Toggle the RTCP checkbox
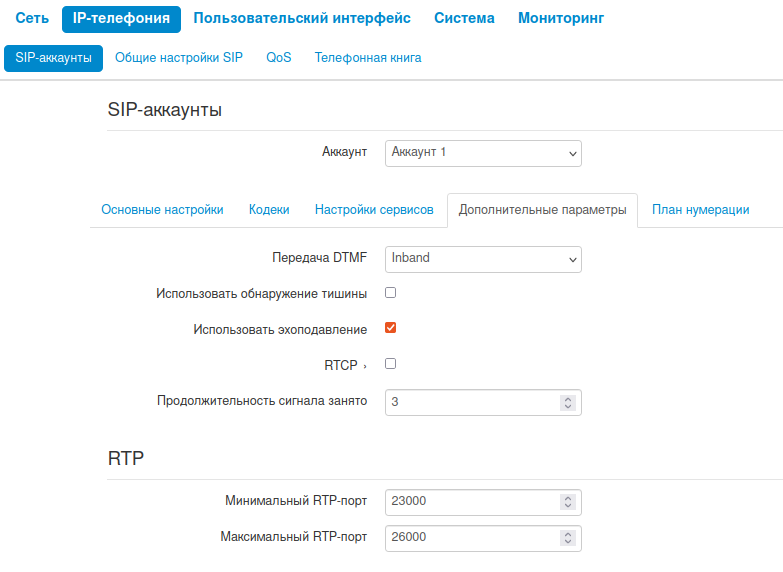 (x=391, y=364)
